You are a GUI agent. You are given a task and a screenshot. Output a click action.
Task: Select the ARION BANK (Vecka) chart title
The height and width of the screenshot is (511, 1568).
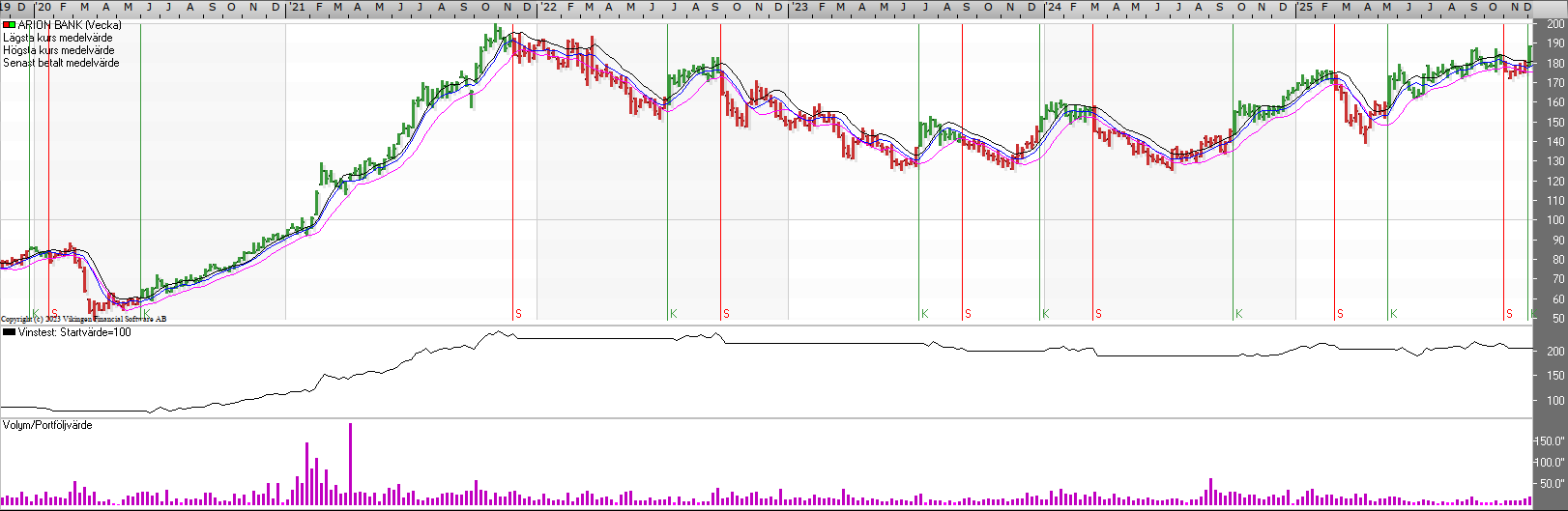point(70,25)
